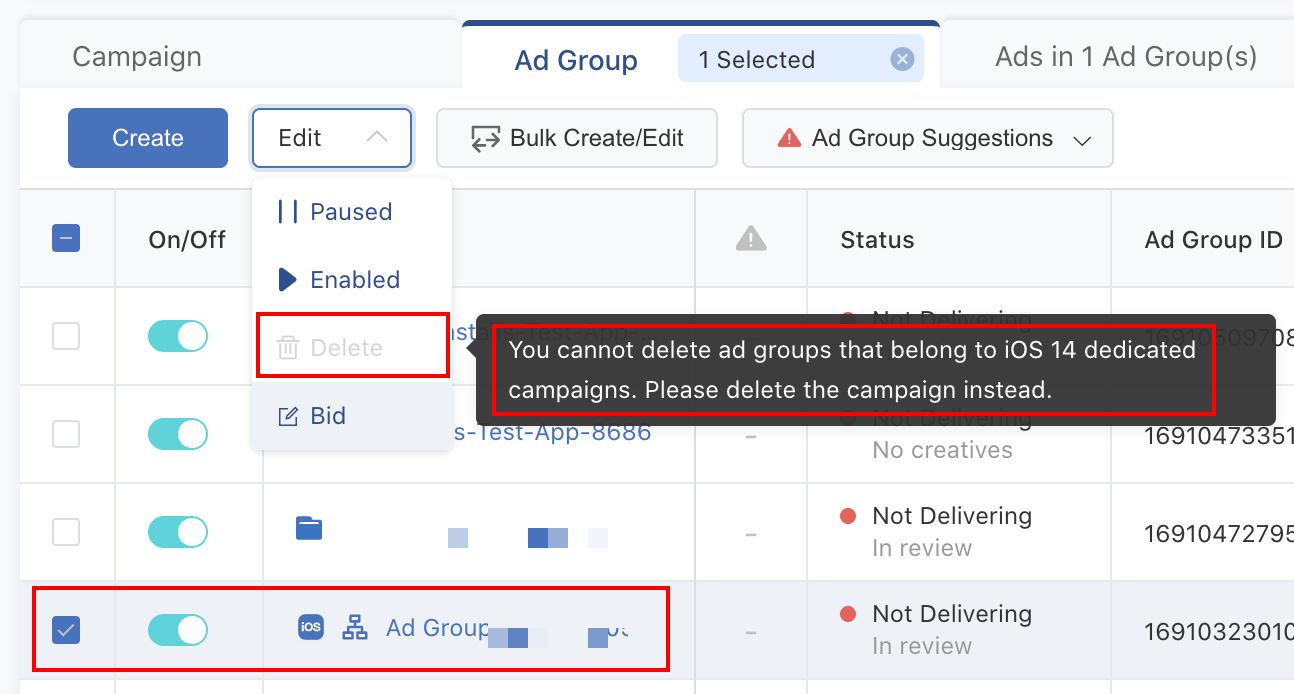Open the Ads in 1 Ad Group(s) tab
Image resolution: width=1294 pixels, height=694 pixels.
(x=1125, y=57)
